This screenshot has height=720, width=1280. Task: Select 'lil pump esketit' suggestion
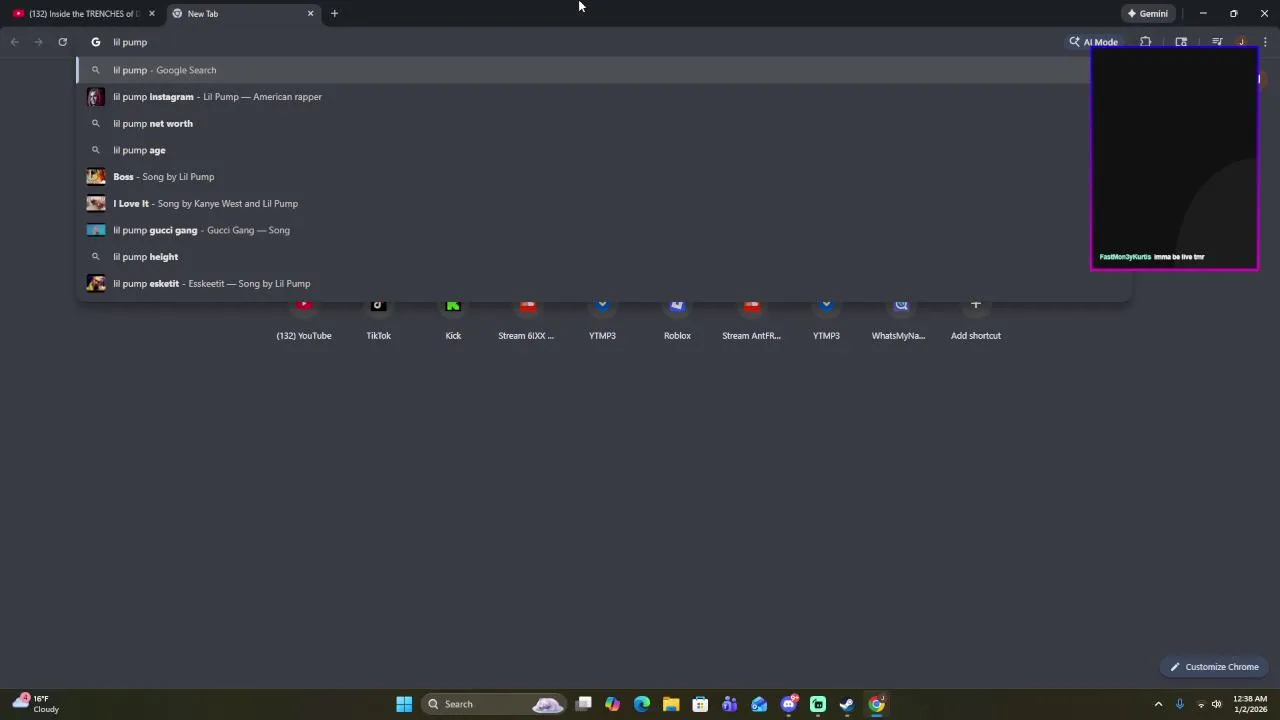coord(604,283)
